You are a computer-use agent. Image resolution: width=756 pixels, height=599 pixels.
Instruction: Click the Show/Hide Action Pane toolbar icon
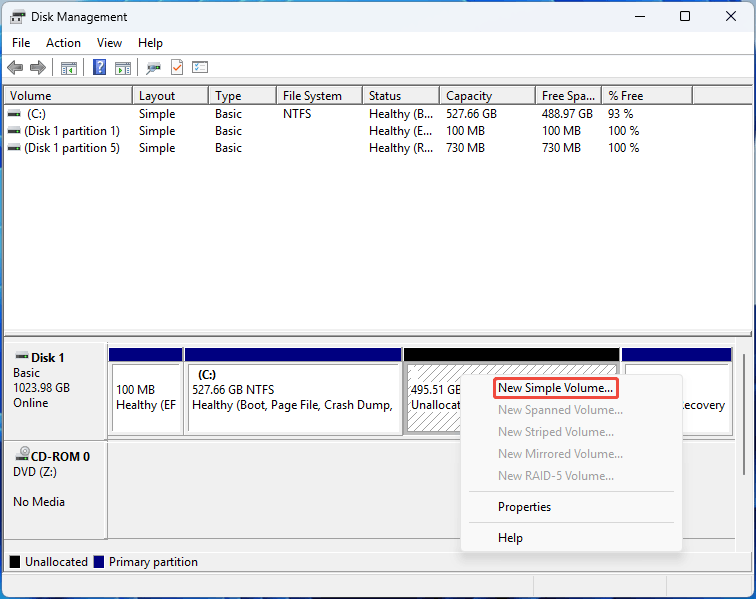point(123,68)
